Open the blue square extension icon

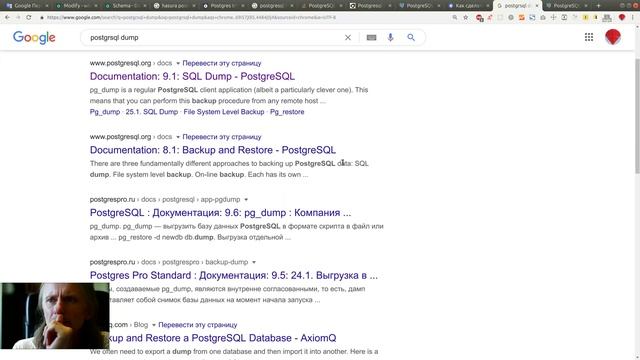pyautogui.click(x=532, y=18)
